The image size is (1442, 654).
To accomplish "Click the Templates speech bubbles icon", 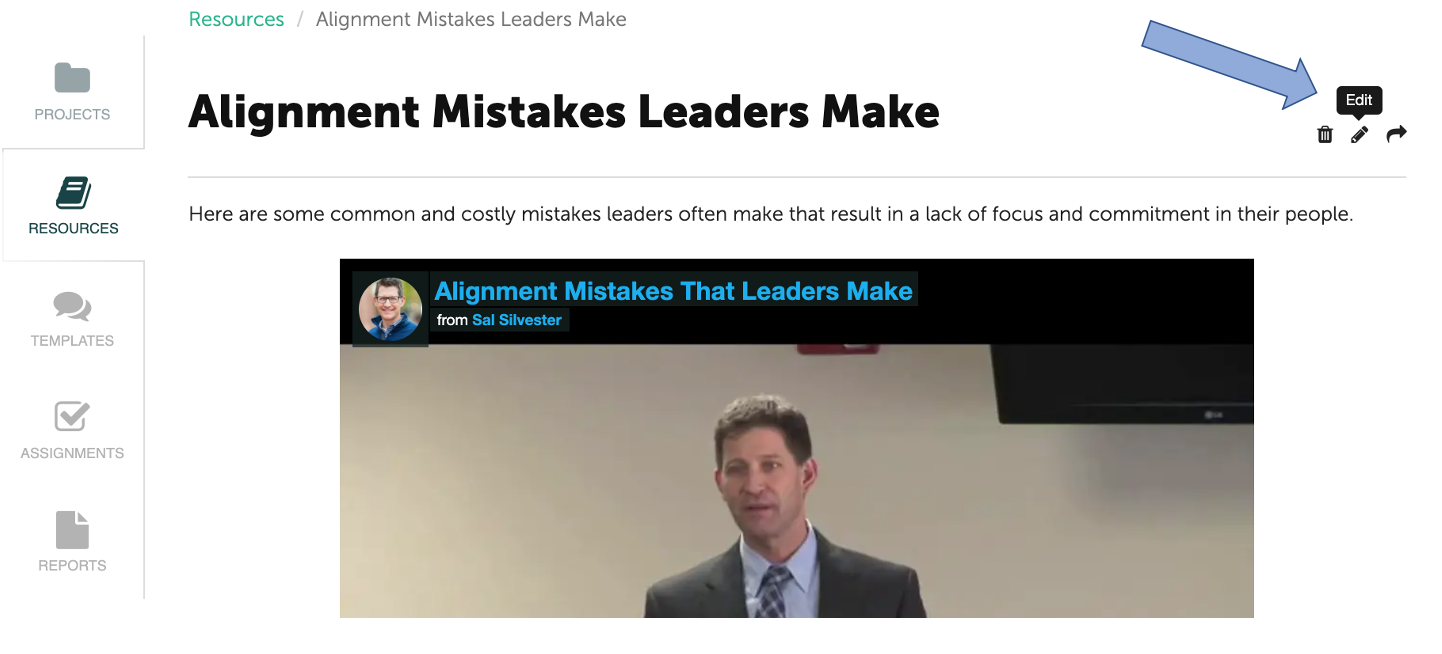I will pyautogui.click(x=72, y=306).
